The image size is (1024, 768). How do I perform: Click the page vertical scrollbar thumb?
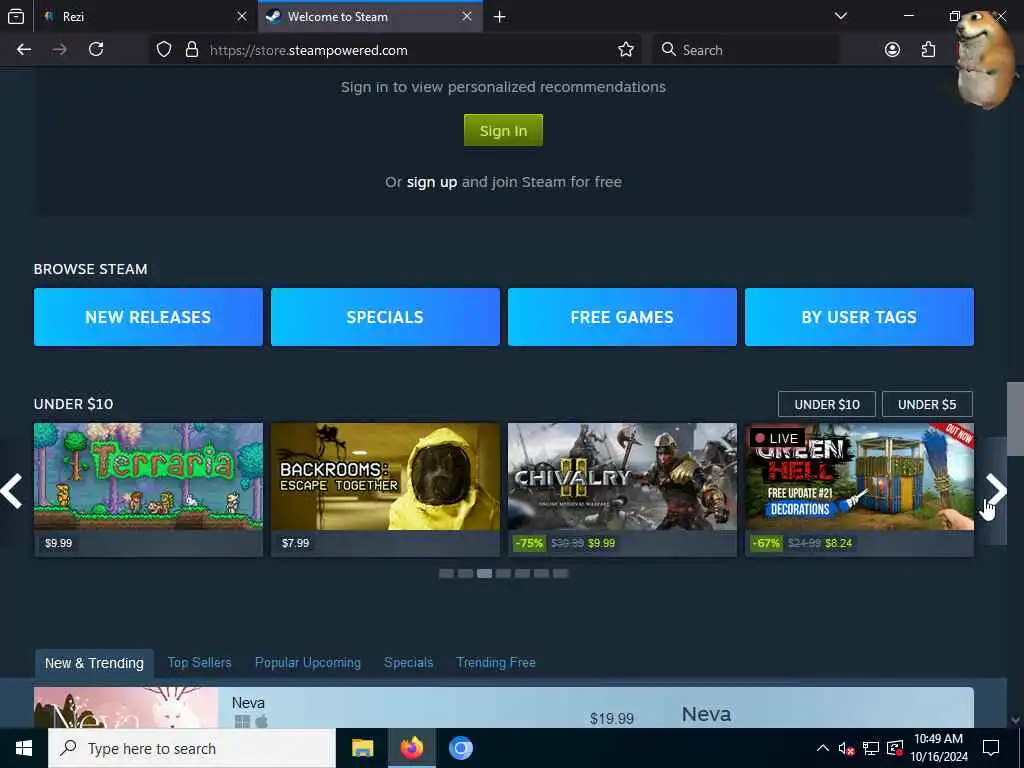coord(1015,418)
